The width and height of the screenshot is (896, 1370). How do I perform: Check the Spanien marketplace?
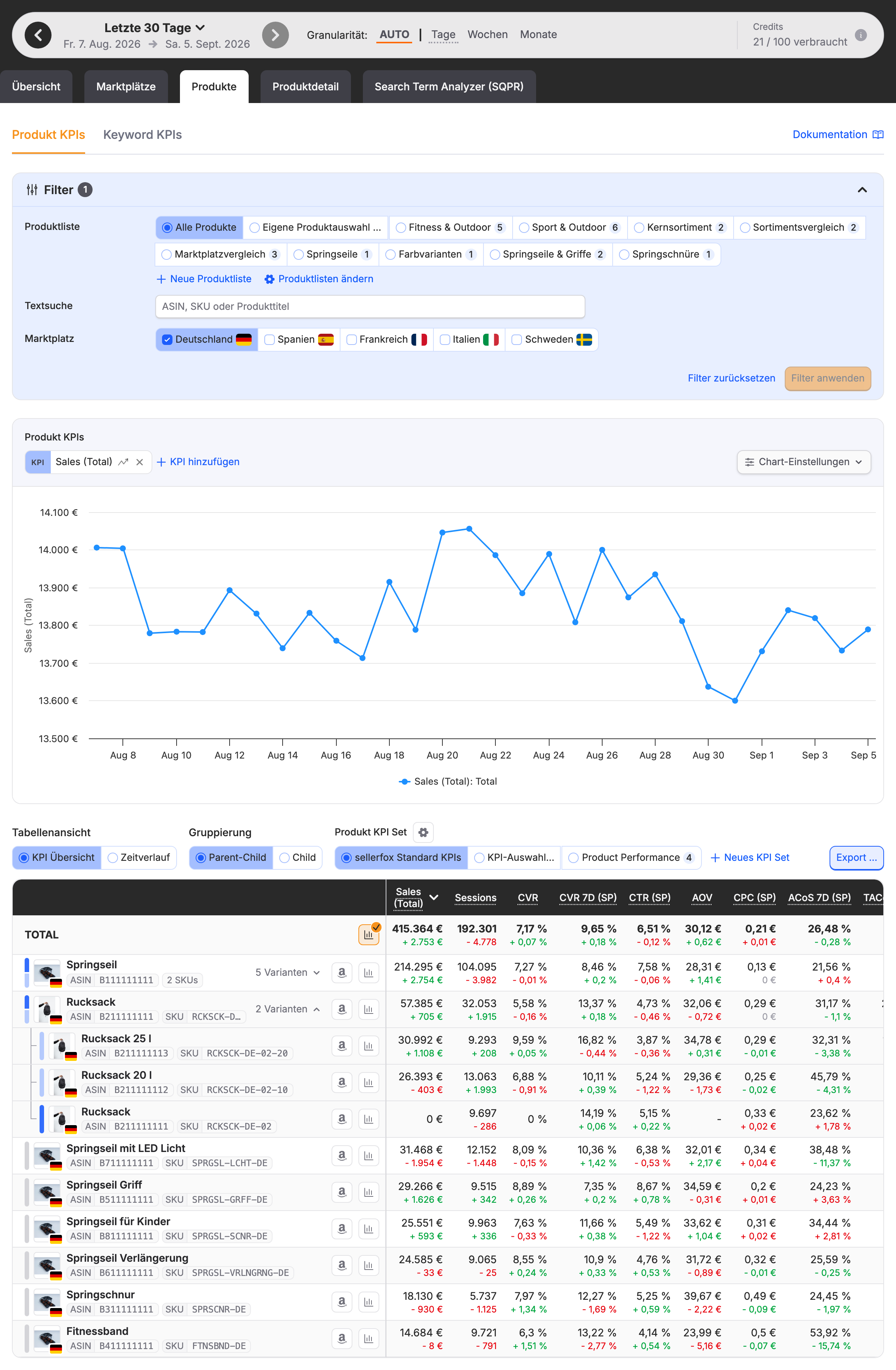click(270, 340)
